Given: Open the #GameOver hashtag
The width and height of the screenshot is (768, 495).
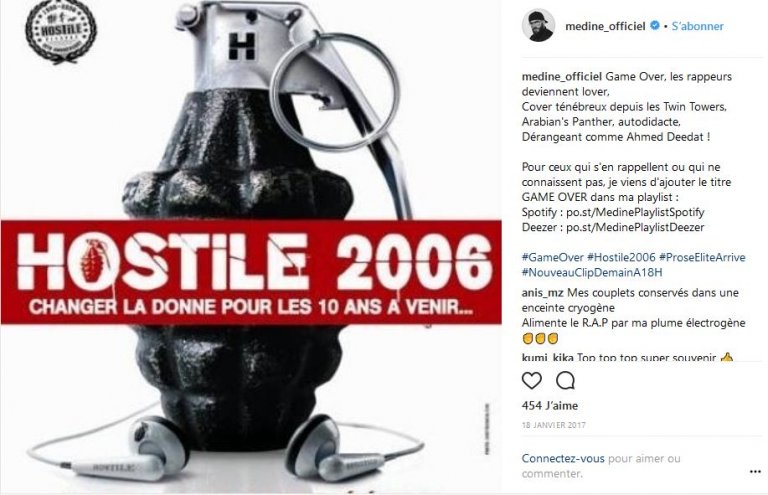Looking at the screenshot, I should click(552, 258).
